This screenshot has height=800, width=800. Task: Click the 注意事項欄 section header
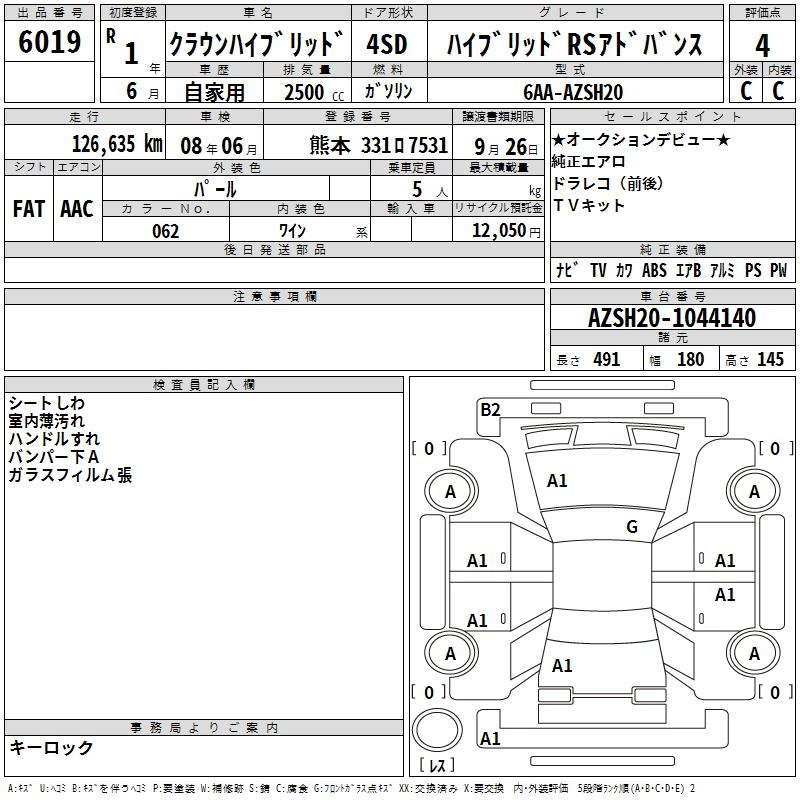[274, 296]
